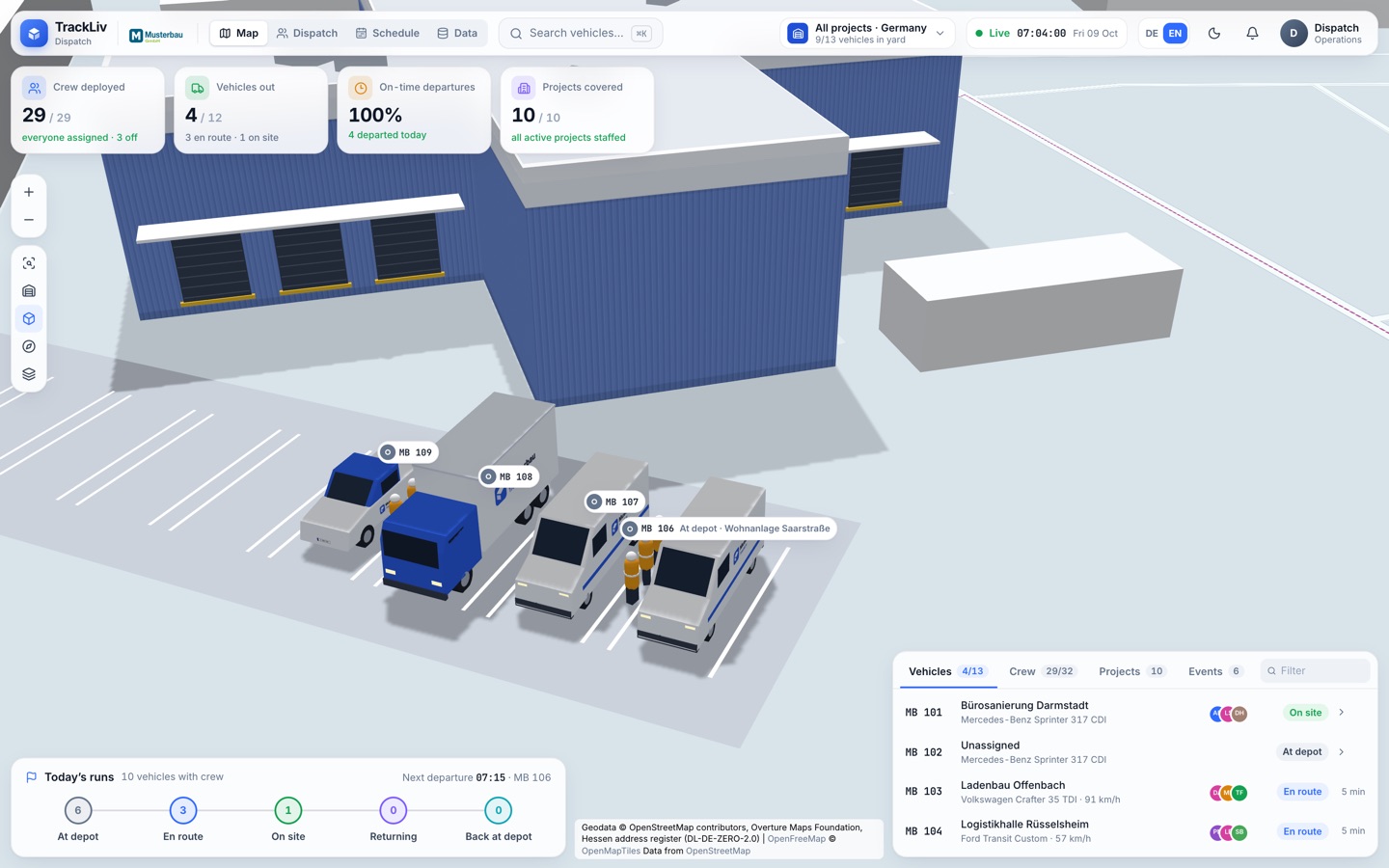Zoom out of the map with the minus button
Image resolution: width=1389 pixels, height=868 pixels.
29,220
